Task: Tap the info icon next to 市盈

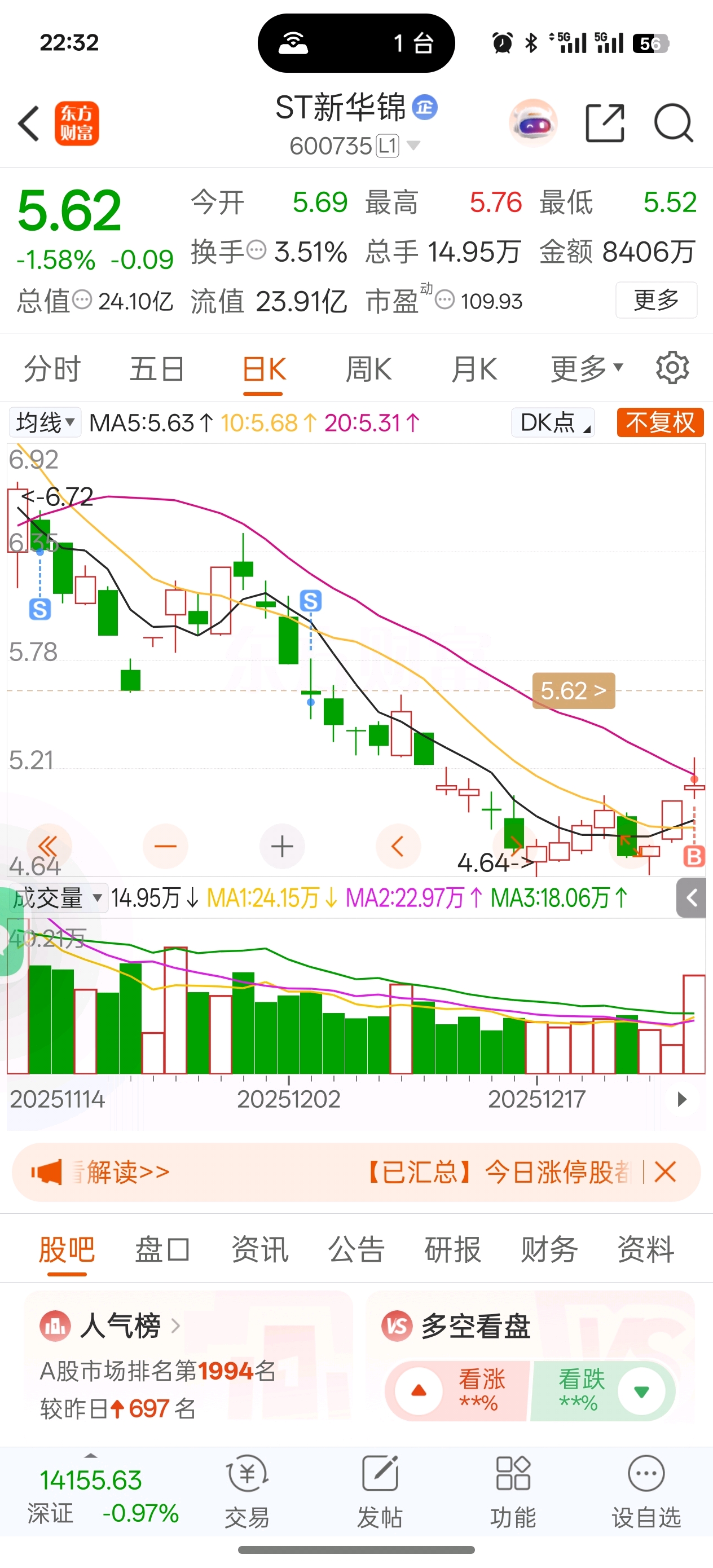Action: tap(445, 299)
